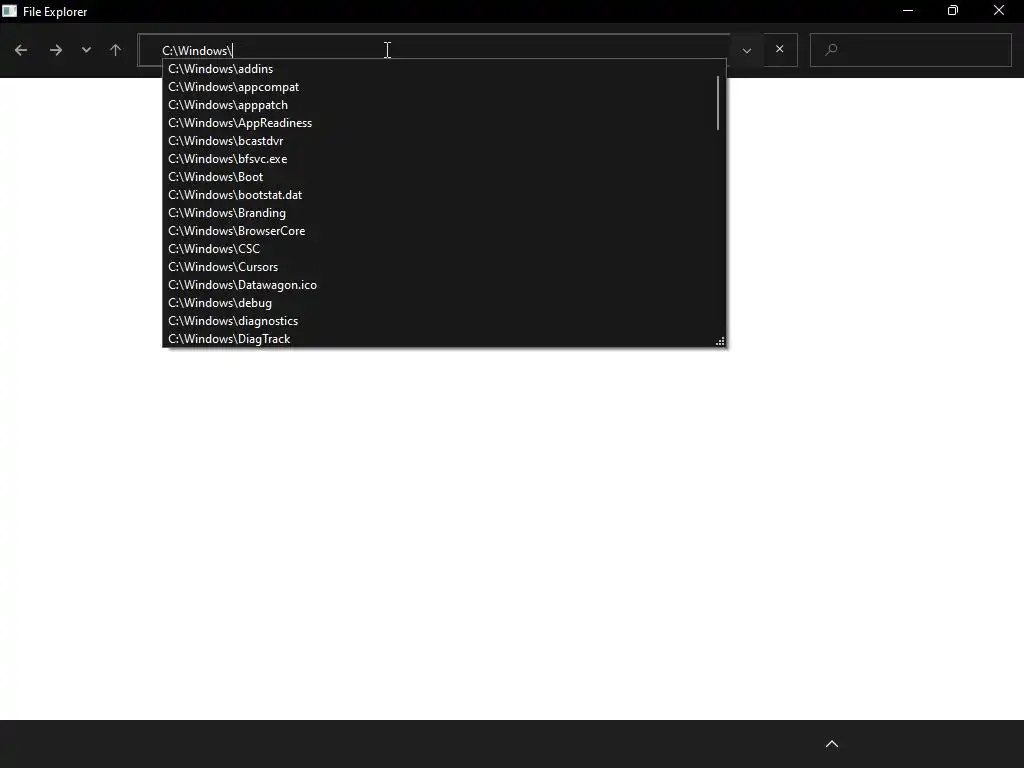Click the File Explorer title bar icon
1024x768 pixels.
click(9, 11)
